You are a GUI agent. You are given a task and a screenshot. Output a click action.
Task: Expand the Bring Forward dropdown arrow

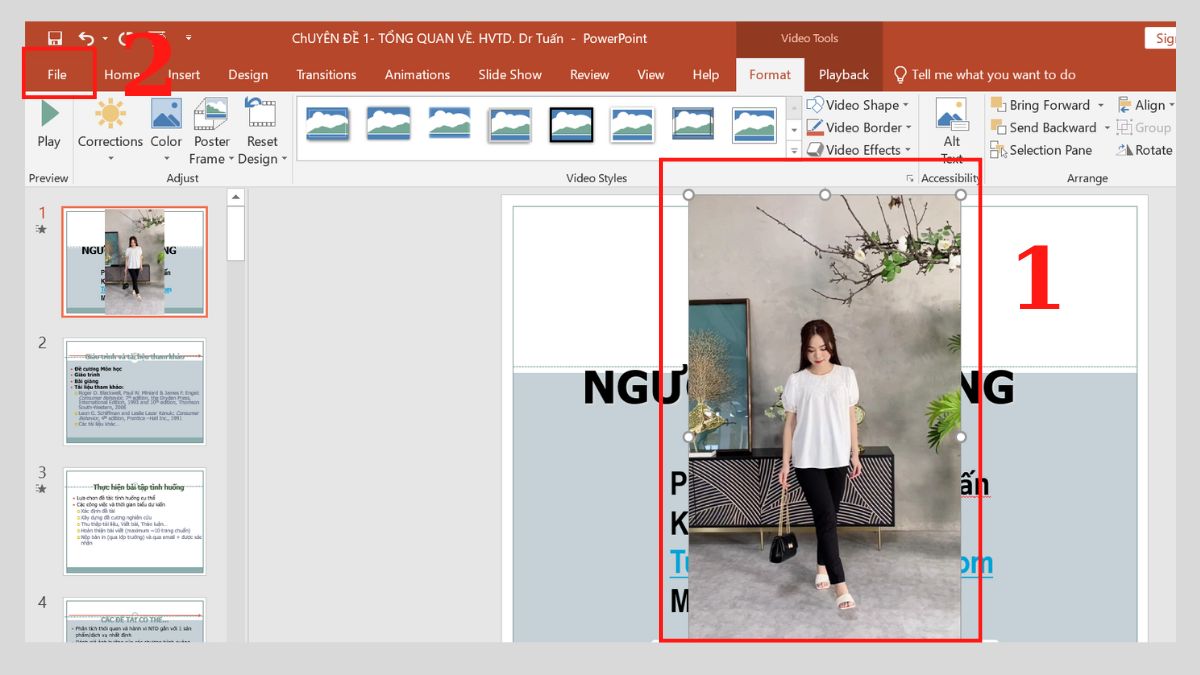(1103, 104)
